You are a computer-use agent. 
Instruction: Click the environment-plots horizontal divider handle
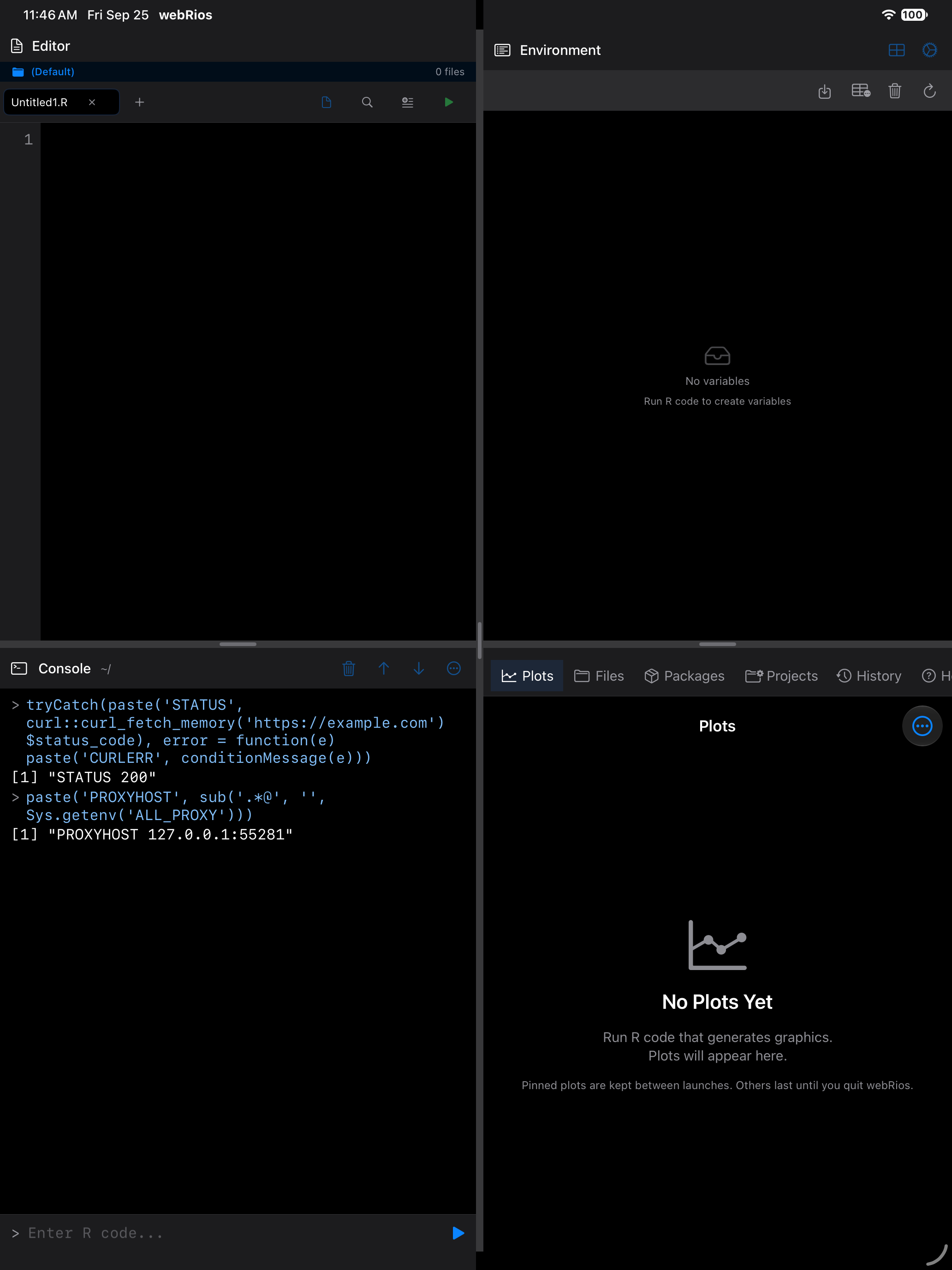pos(717,644)
